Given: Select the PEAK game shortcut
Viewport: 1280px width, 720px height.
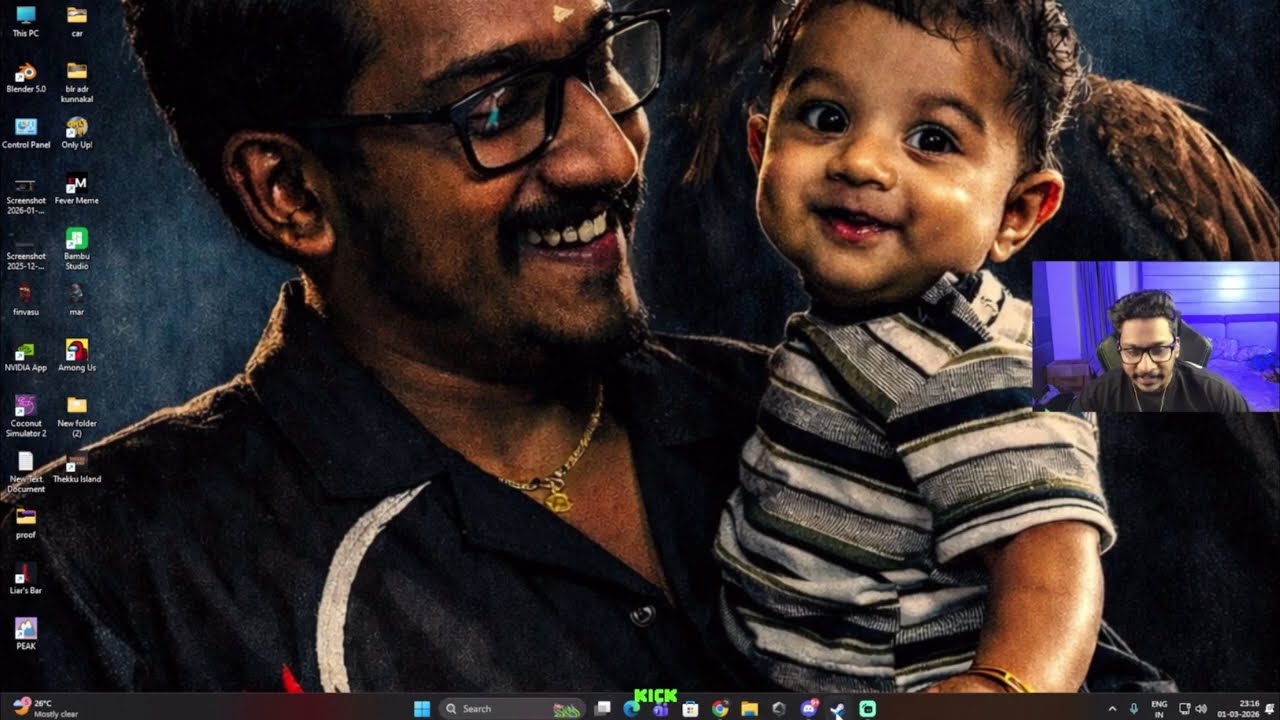Looking at the screenshot, I should (x=26, y=635).
